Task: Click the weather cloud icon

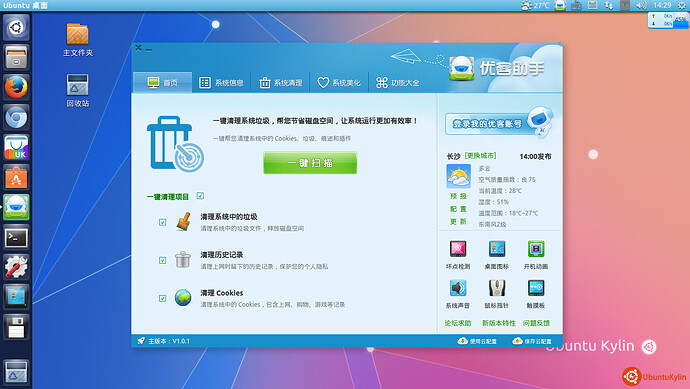Action: [x=458, y=176]
